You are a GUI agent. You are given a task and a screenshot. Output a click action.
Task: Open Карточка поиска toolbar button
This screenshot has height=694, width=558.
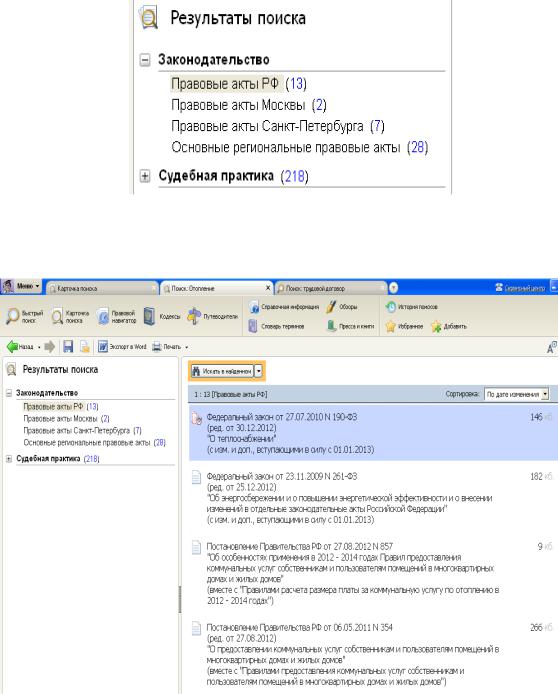coord(70,316)
